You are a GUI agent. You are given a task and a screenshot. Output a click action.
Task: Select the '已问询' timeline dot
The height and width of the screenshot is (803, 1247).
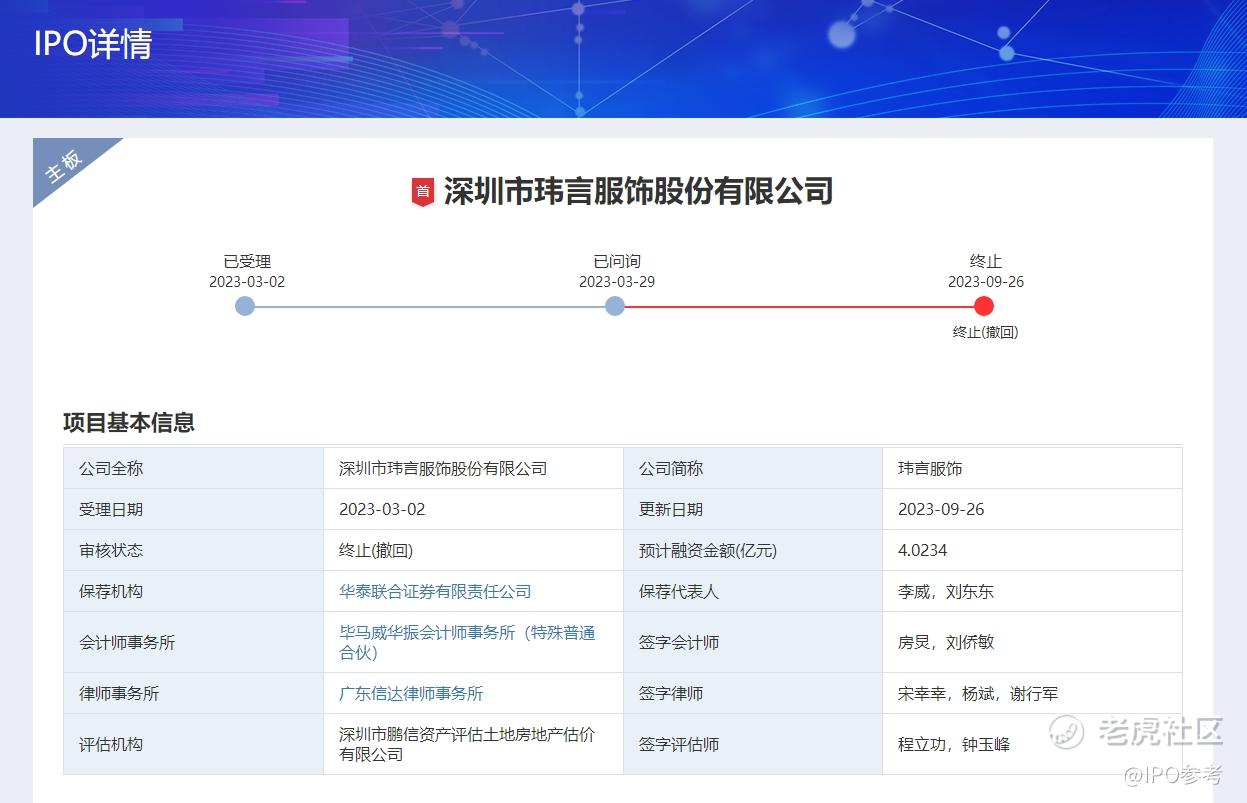point(615,306)
